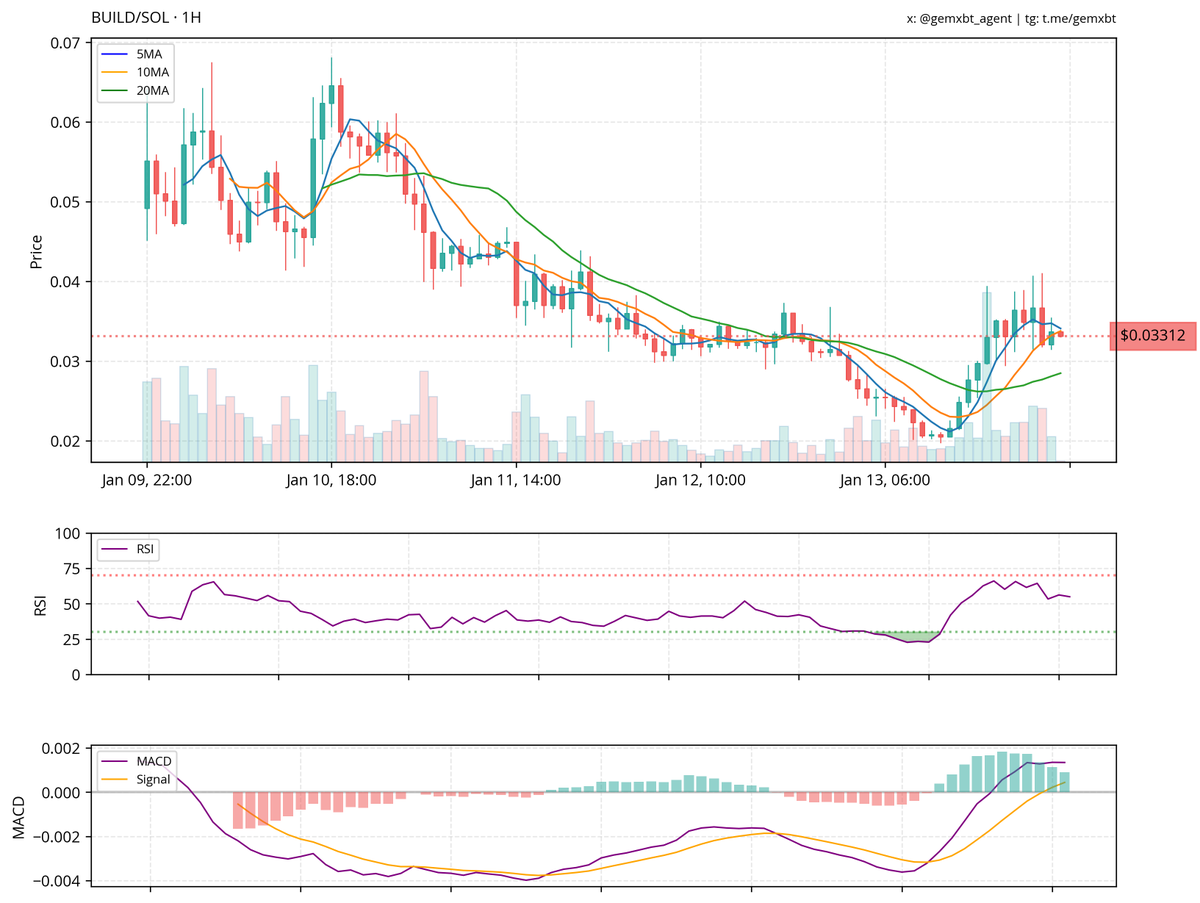Click the Jan 12, 10:00 axis label

[x=700, y=480]
